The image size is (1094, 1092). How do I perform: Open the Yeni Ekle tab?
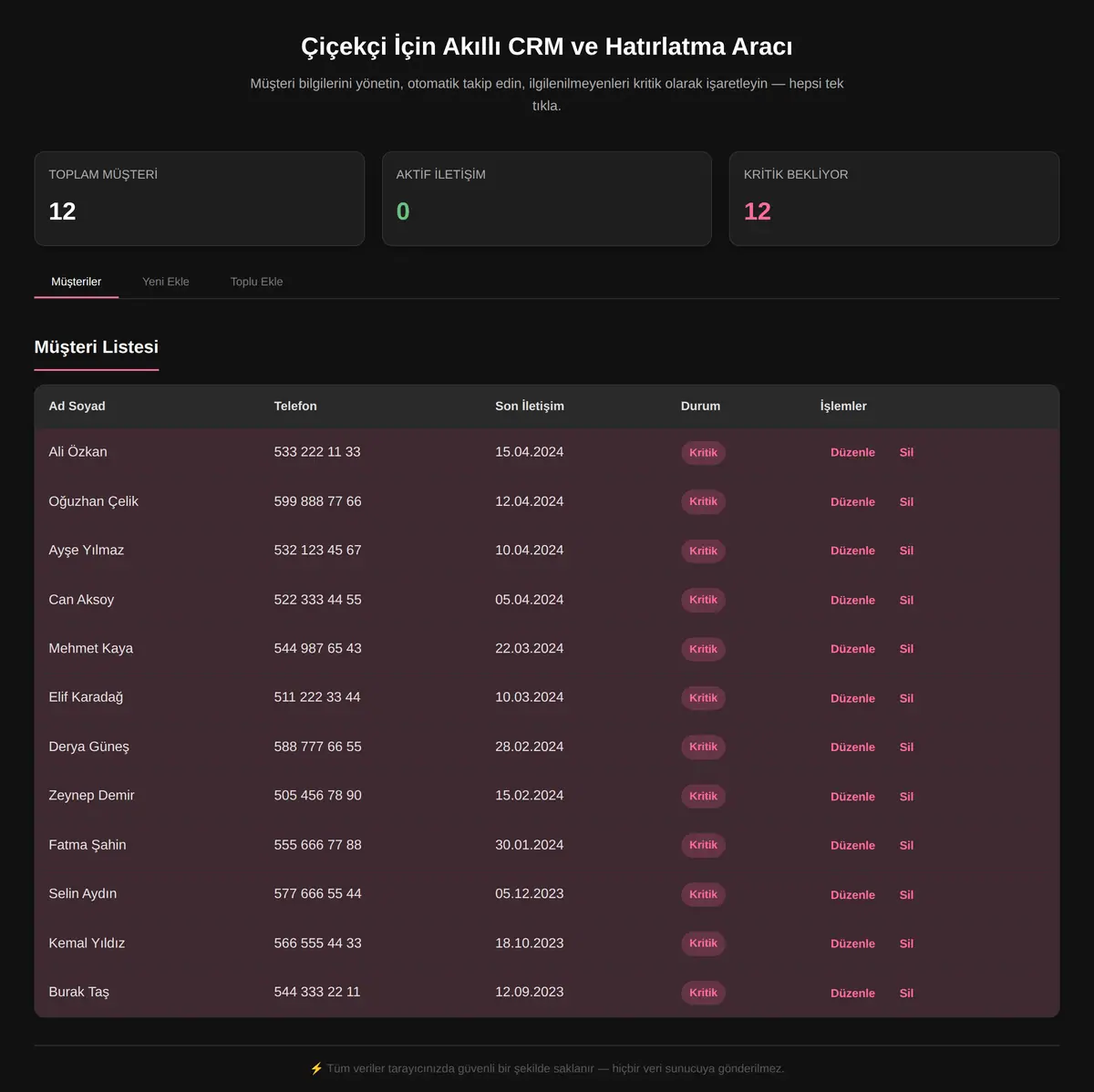[166, 282]
